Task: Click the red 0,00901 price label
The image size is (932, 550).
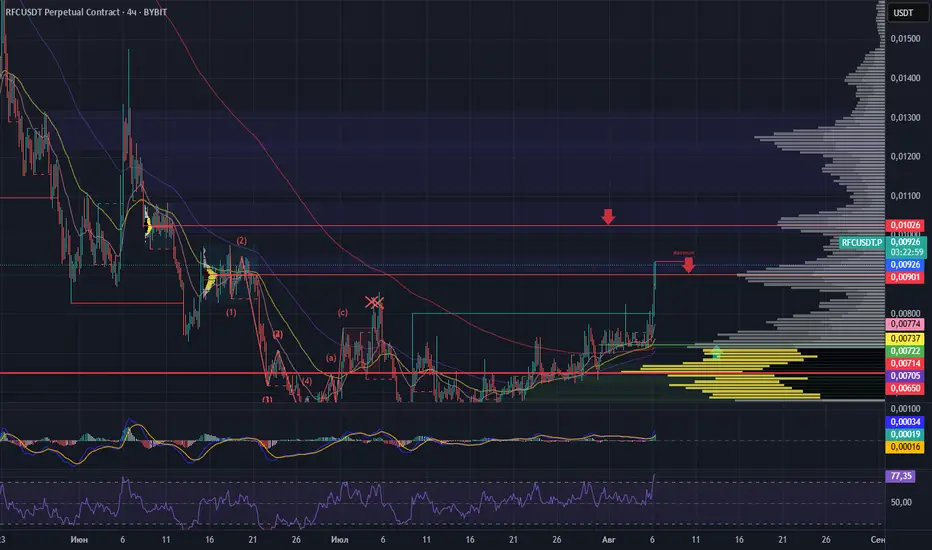Action: (905, 277)
